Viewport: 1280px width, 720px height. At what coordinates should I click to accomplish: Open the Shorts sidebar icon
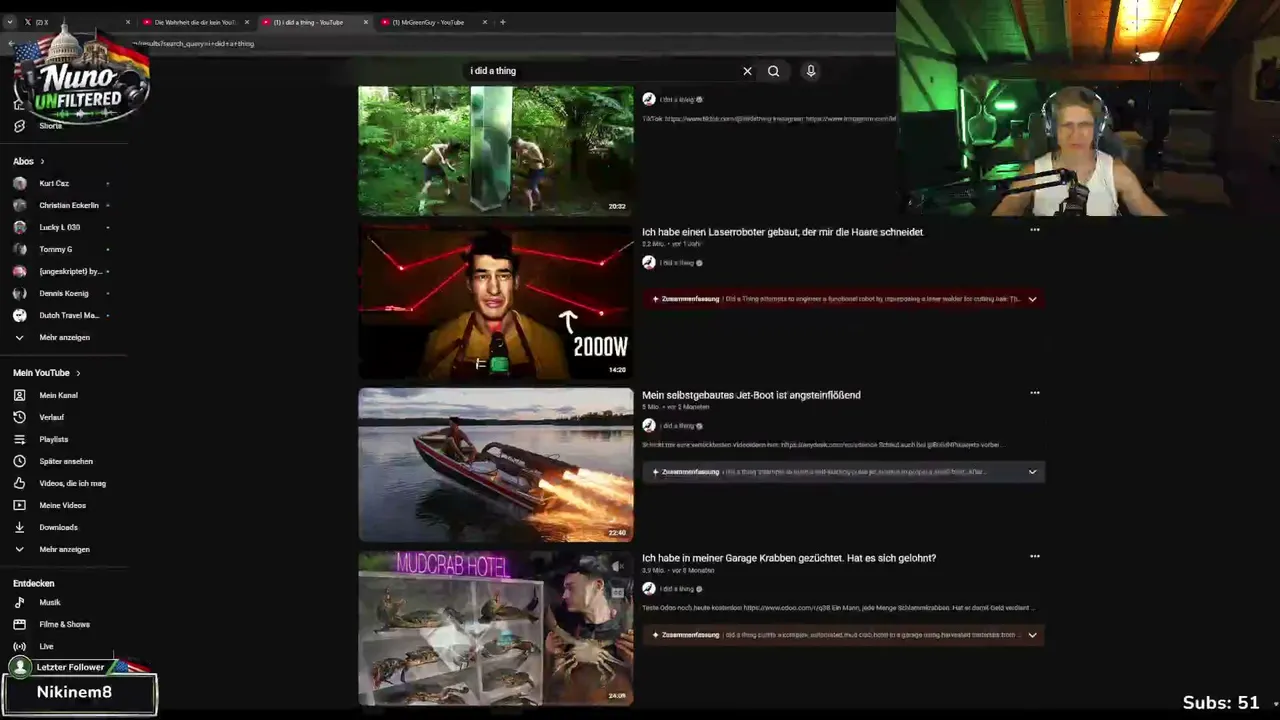[19, 126]
